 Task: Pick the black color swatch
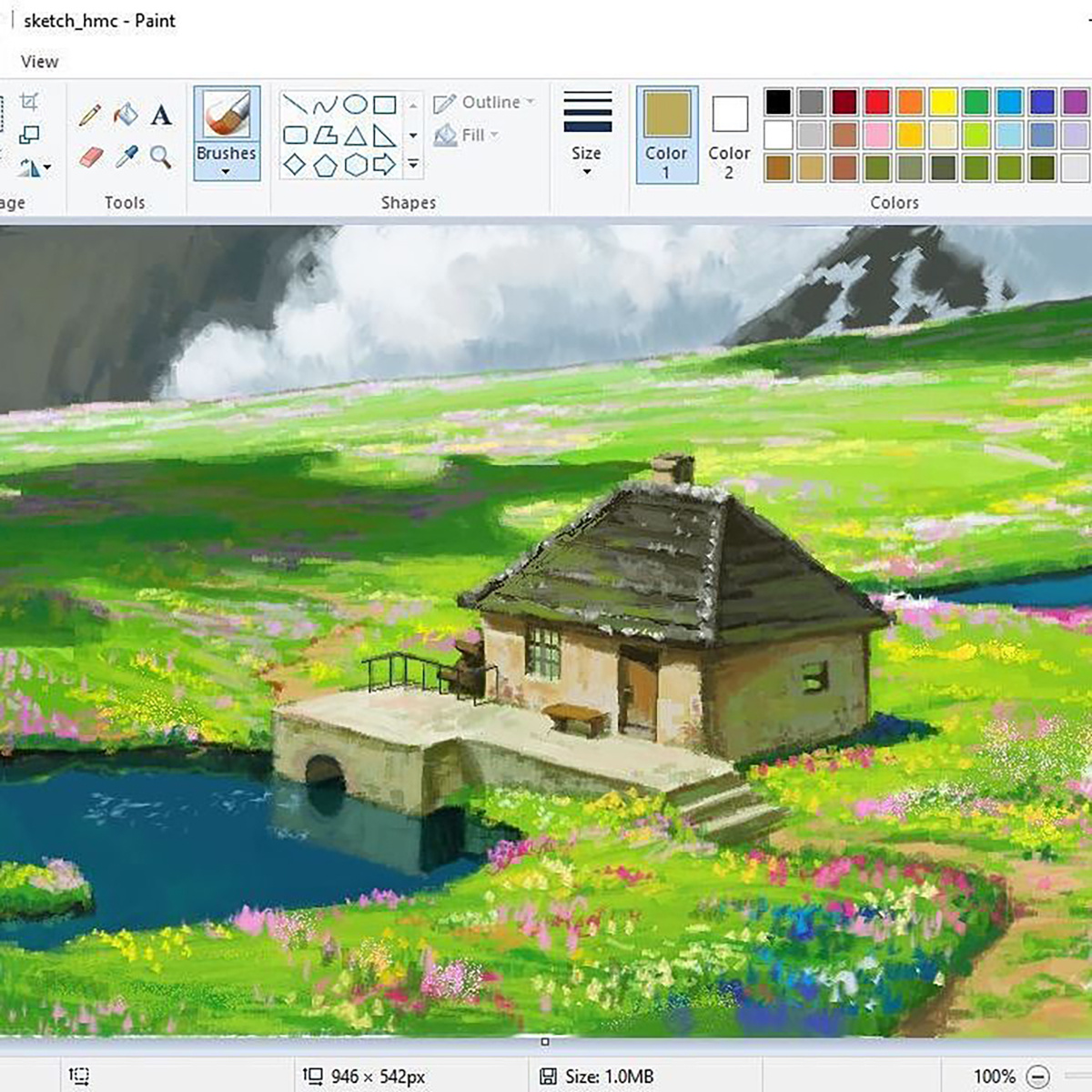[778, 101]
